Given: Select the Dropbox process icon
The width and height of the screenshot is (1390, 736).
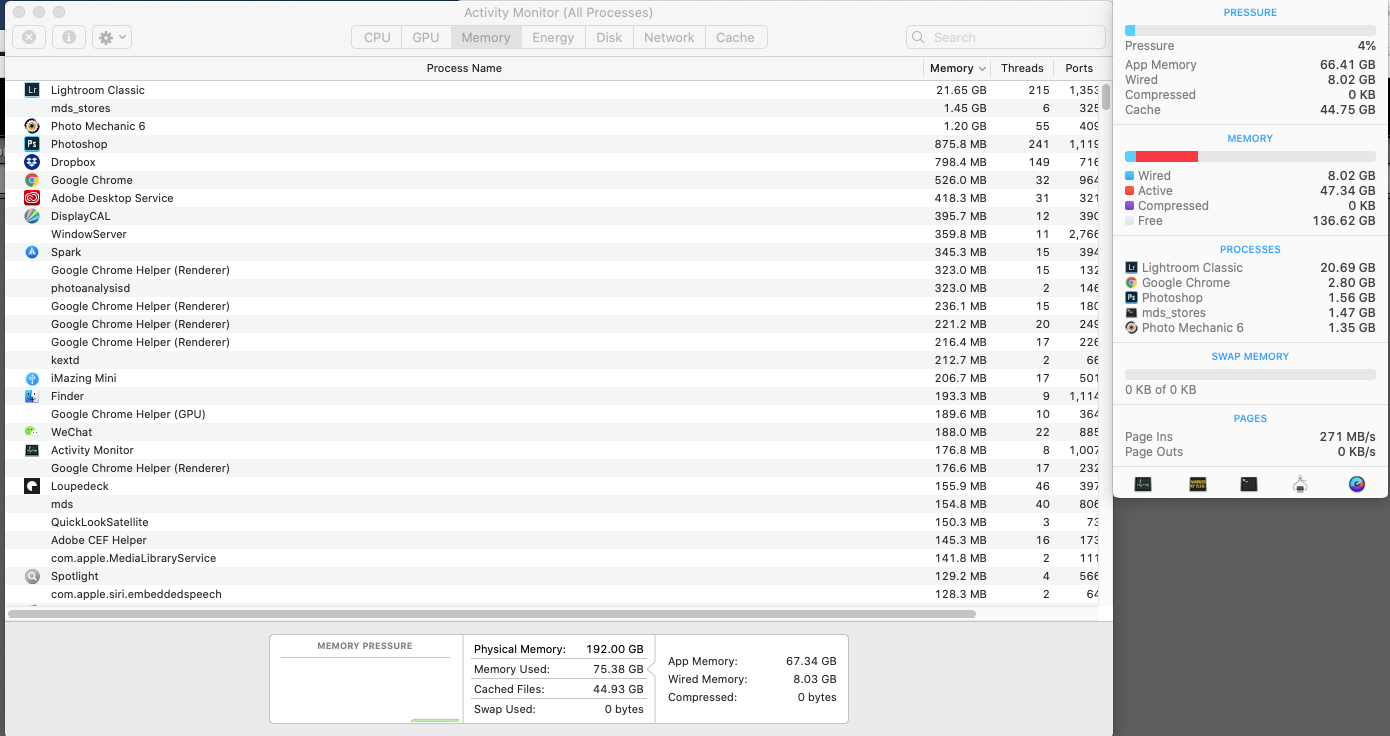Looking at the screenshot, I should [32, 162].
